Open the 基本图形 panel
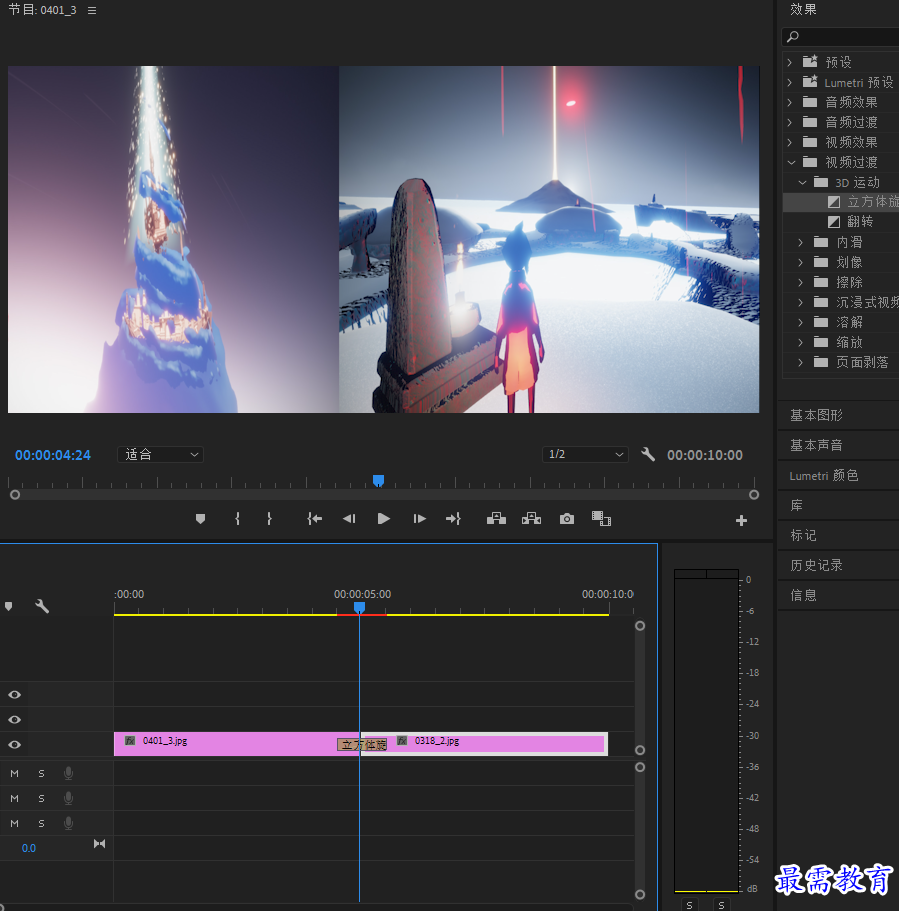 [x=816, y=415]
